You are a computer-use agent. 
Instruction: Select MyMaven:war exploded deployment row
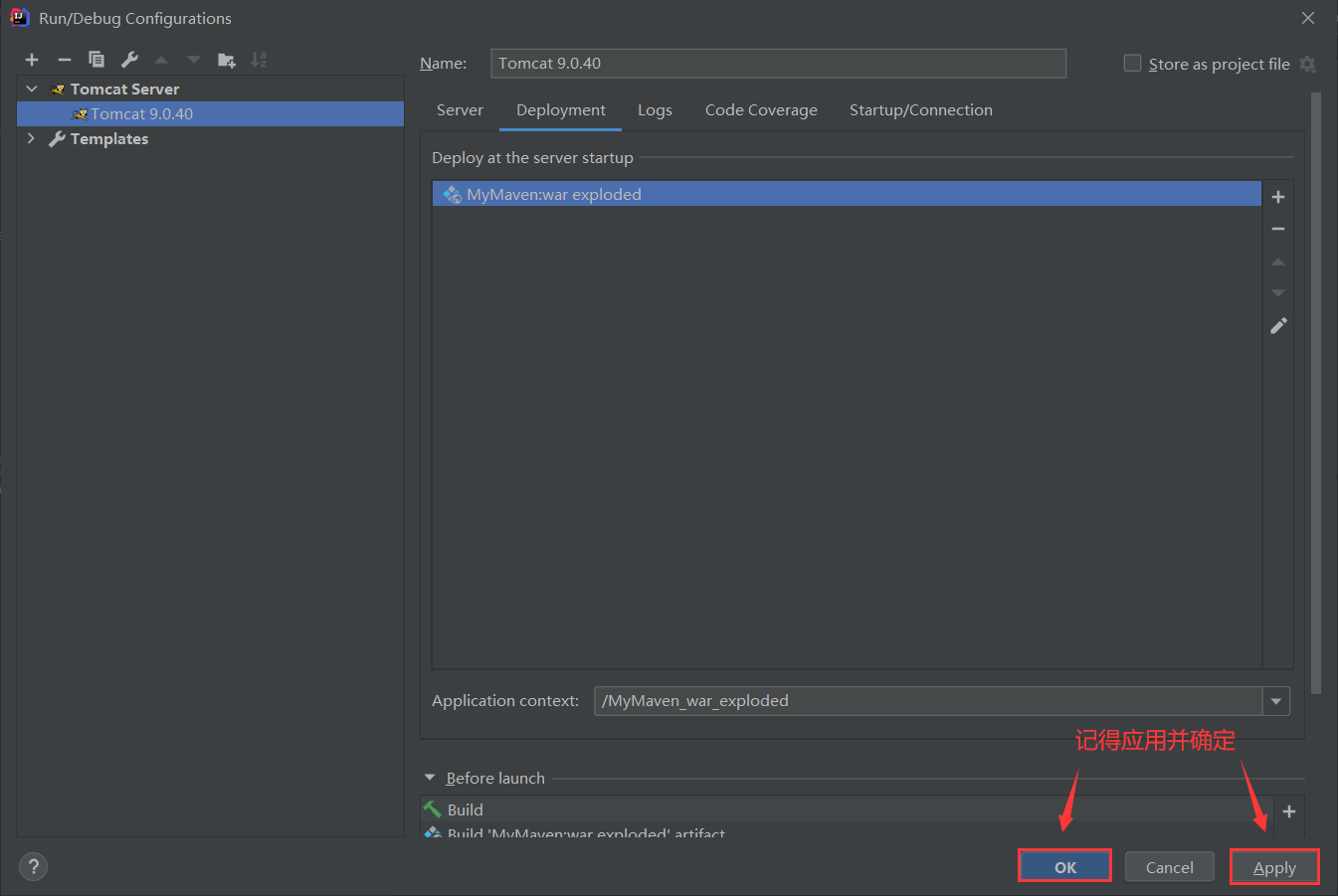847,194
